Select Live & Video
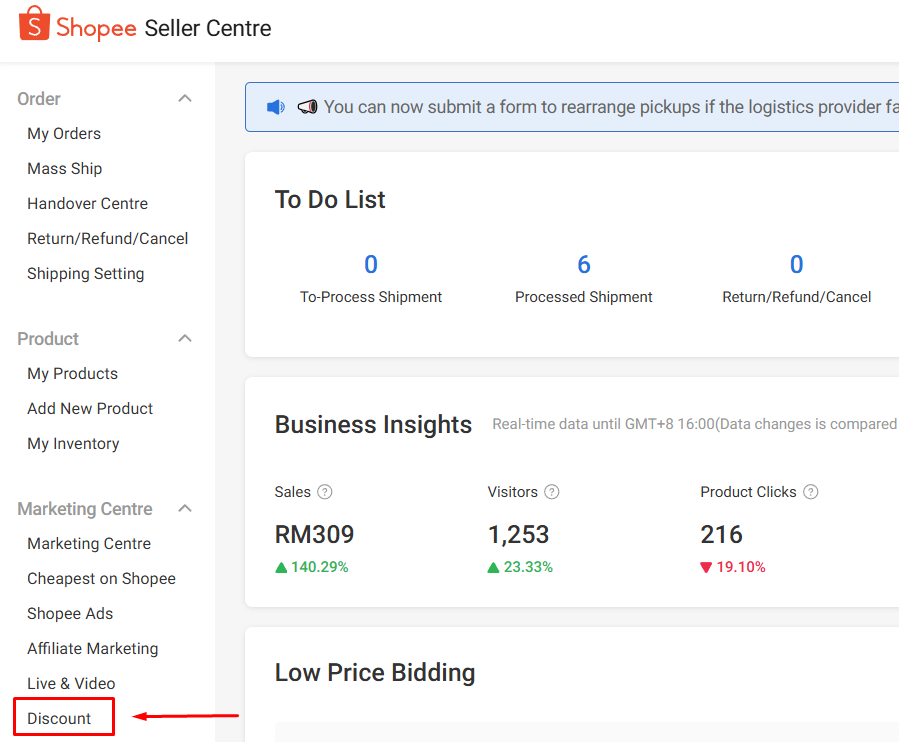 pos(71,683)
